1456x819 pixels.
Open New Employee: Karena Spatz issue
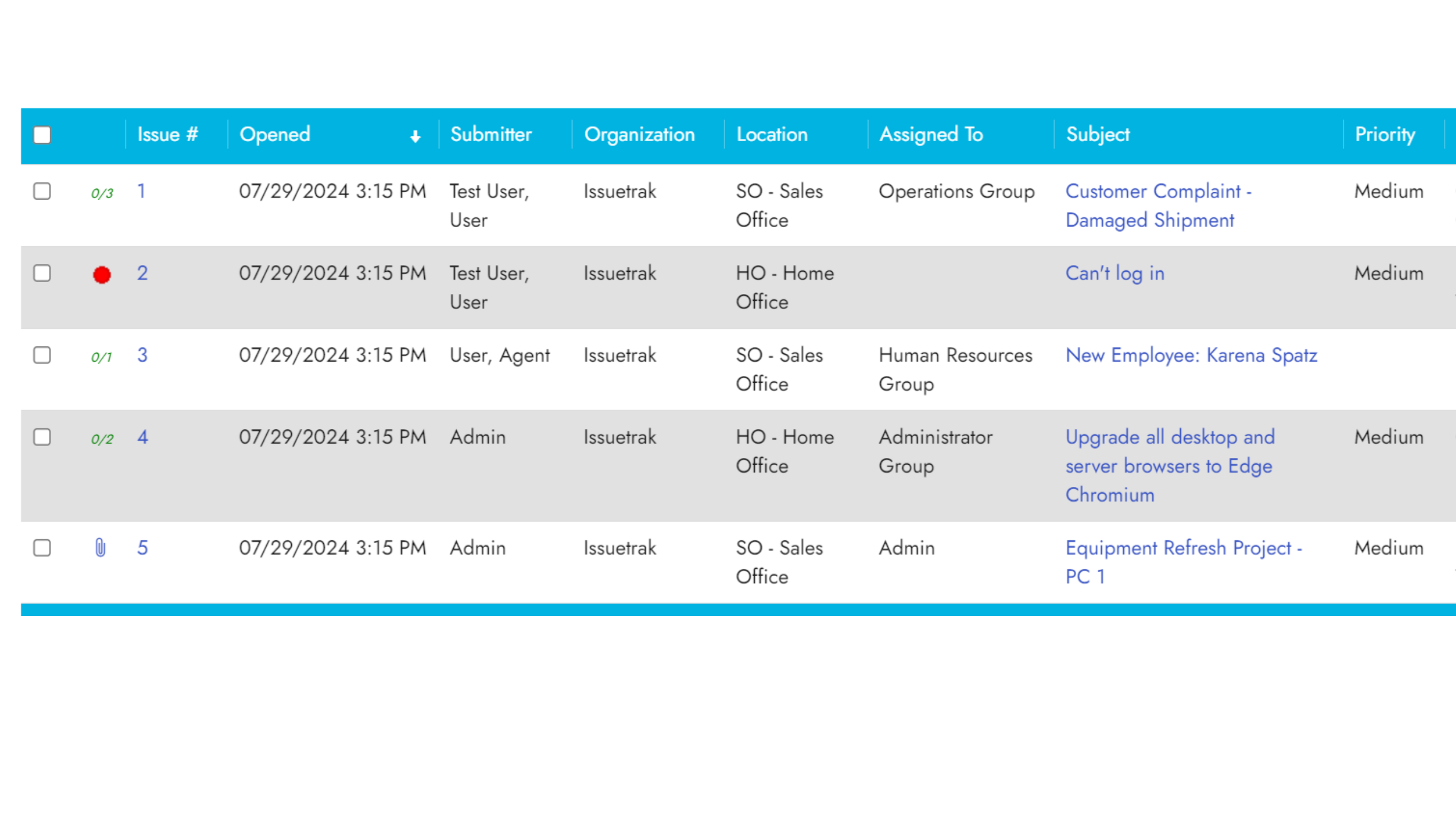pos(1191,355)
